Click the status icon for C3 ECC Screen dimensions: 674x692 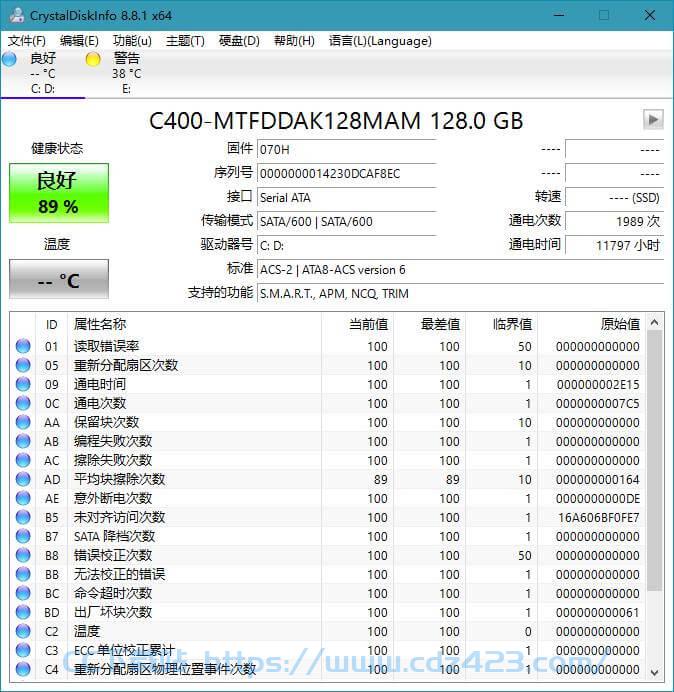(23, 650)
